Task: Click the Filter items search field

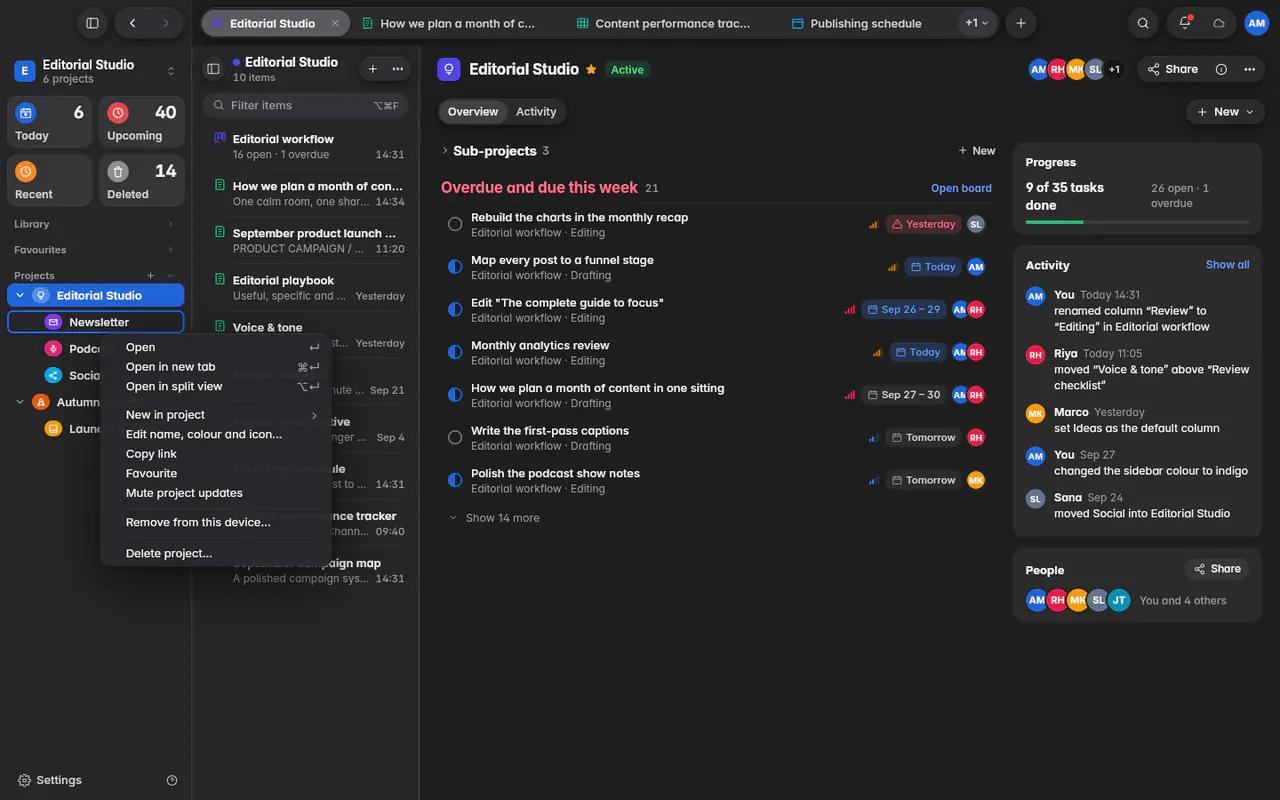Action: [306, 105]
